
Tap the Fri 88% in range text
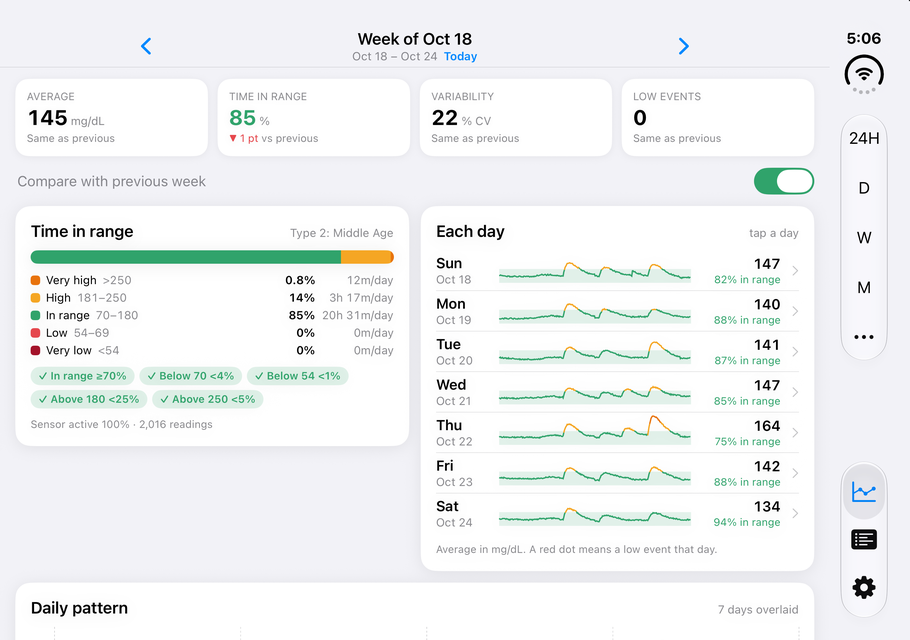[747, 482]
